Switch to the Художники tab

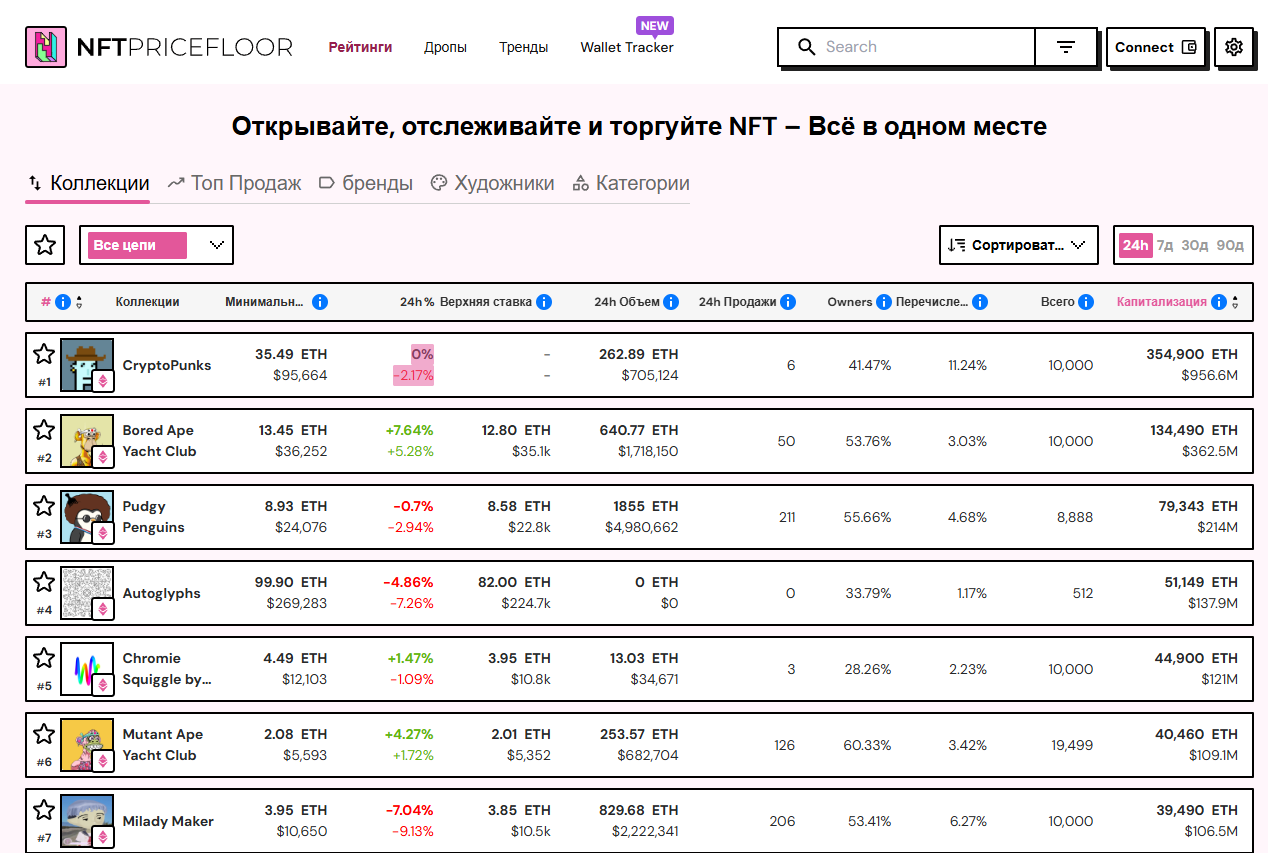tap(492, 184)
